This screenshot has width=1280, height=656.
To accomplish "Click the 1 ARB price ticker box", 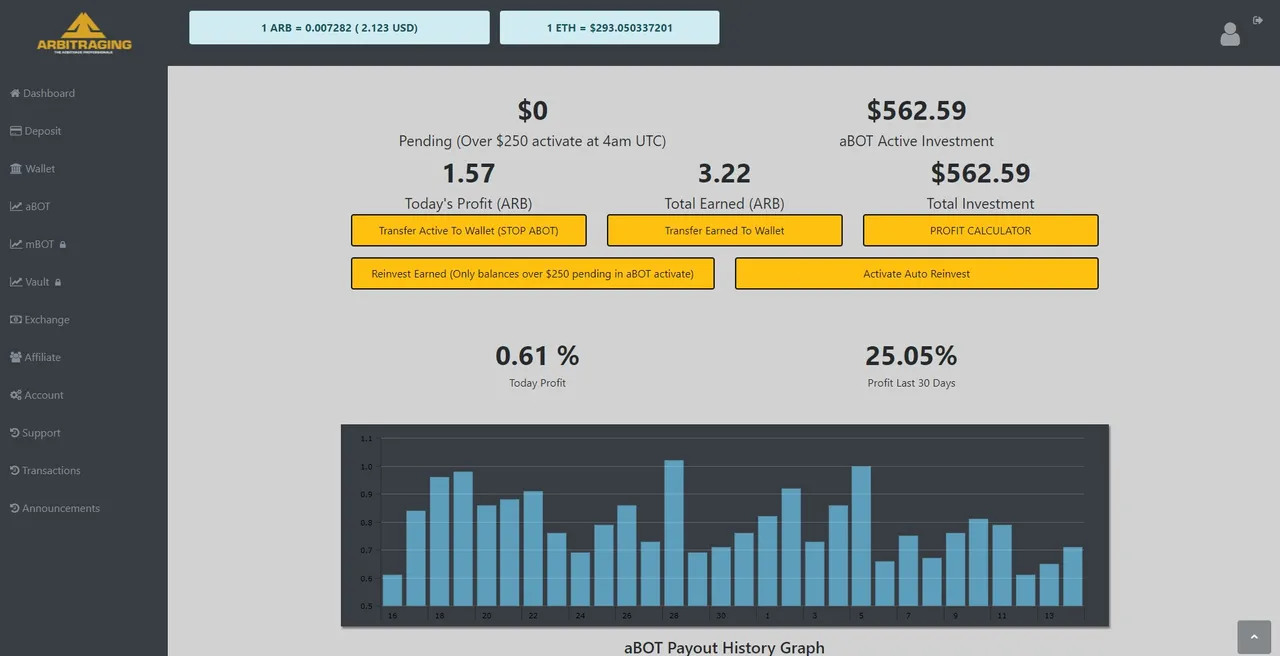I will [x=340, y=28].
